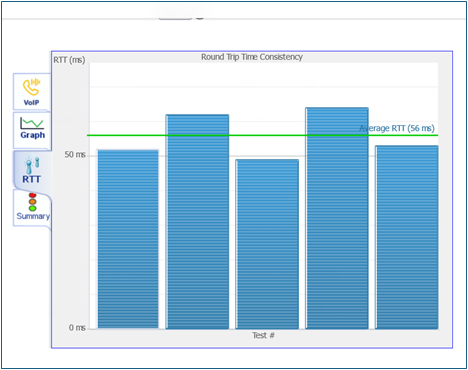Image resolution: width=468 pixels, height=370 pixels.
Task: Click the green average RTT line
Action: point(262,135)
